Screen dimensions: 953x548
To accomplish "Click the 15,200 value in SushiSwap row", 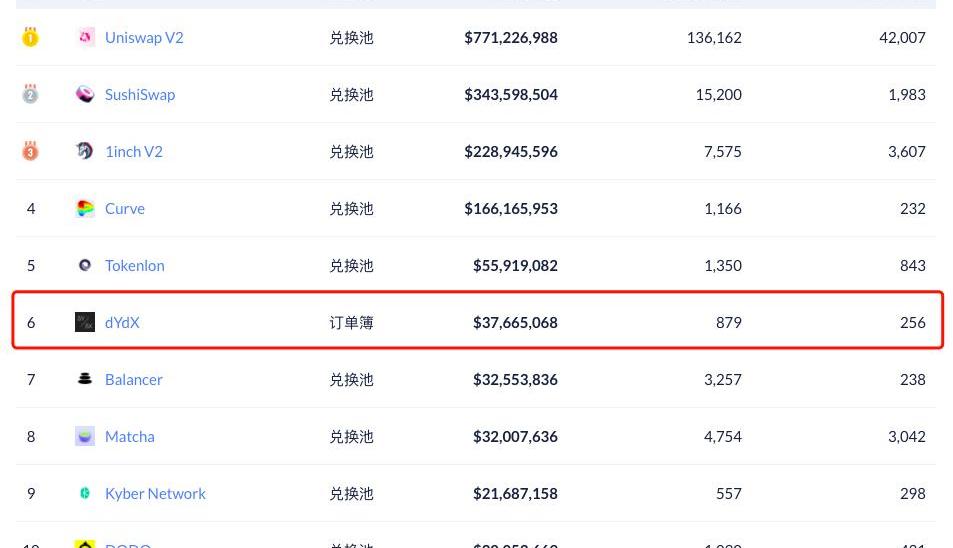I will point(718,95).
